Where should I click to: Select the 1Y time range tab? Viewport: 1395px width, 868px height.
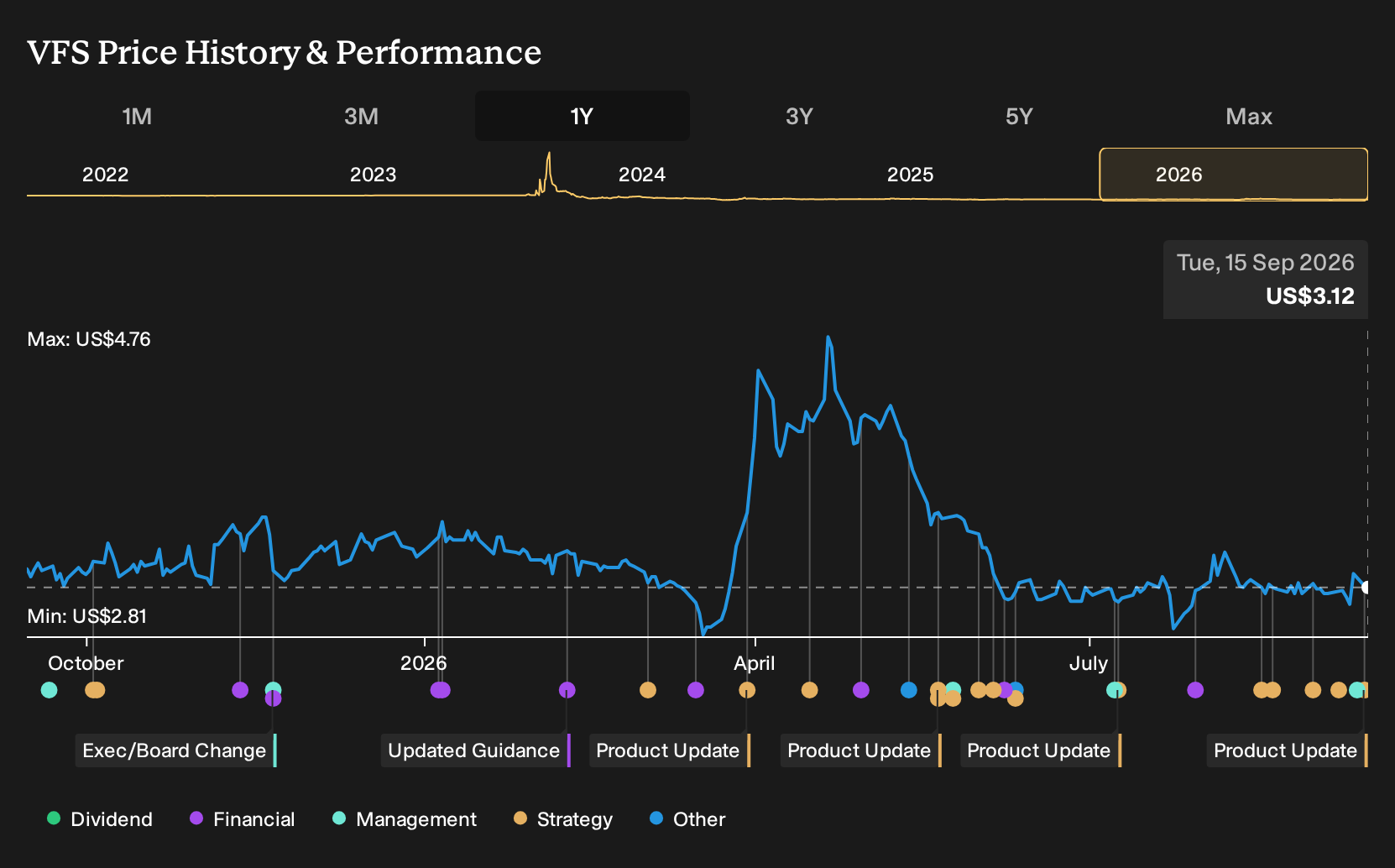(583, 116)
